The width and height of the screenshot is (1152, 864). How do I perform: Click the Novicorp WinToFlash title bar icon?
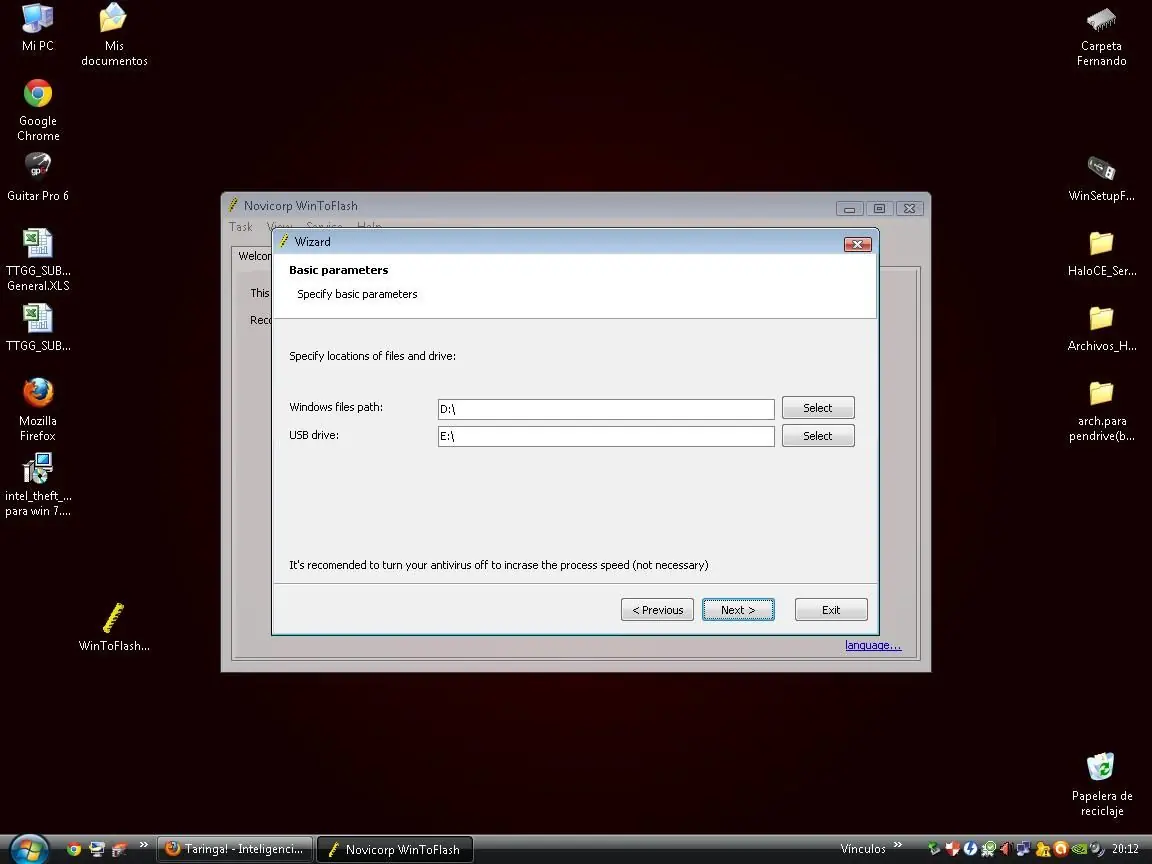tap(233, 205)
